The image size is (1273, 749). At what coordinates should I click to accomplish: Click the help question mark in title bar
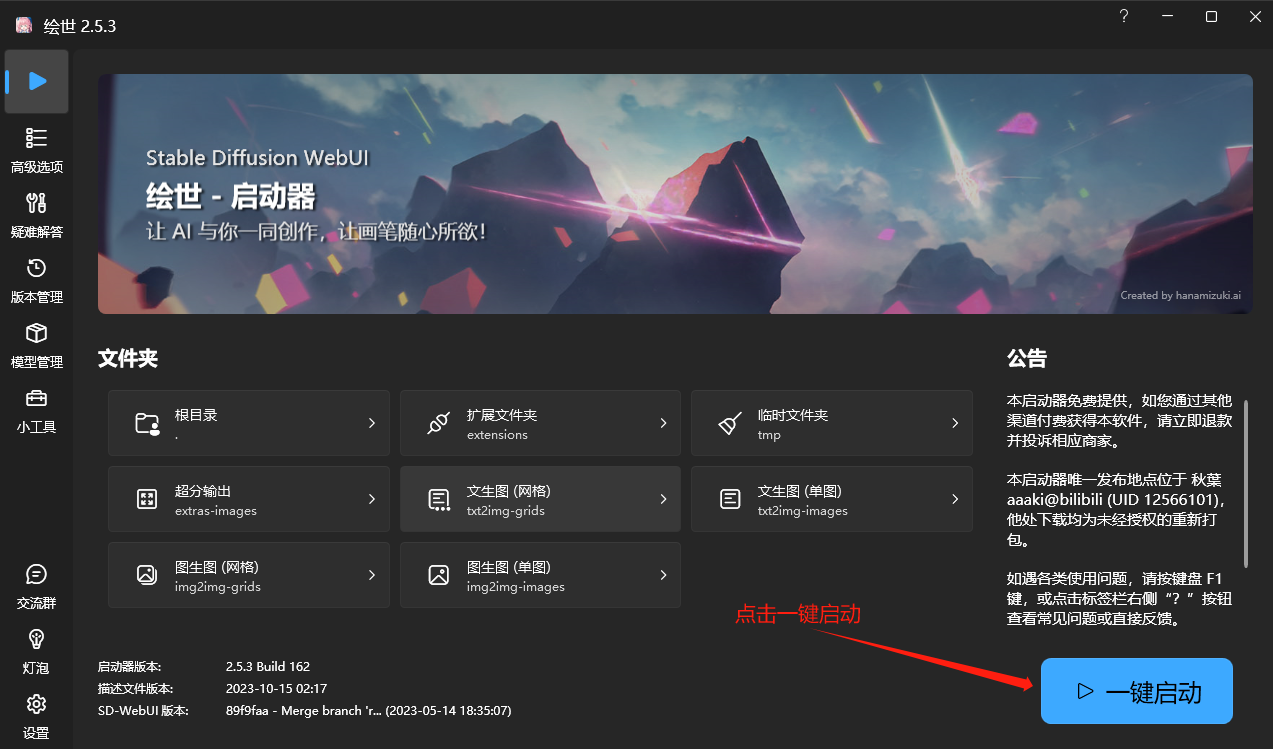pyautogui.click(x=1124, y=16)
